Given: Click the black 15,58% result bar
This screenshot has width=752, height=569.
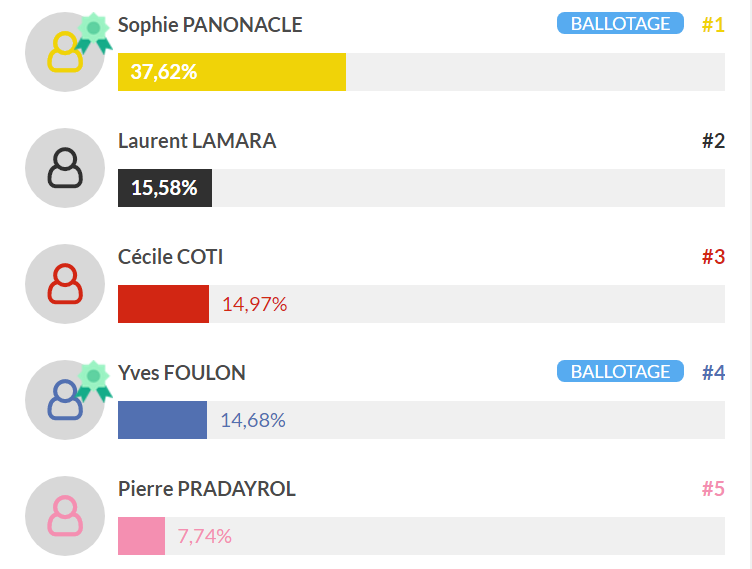Looking at the screenshot, I should point(164,188).
